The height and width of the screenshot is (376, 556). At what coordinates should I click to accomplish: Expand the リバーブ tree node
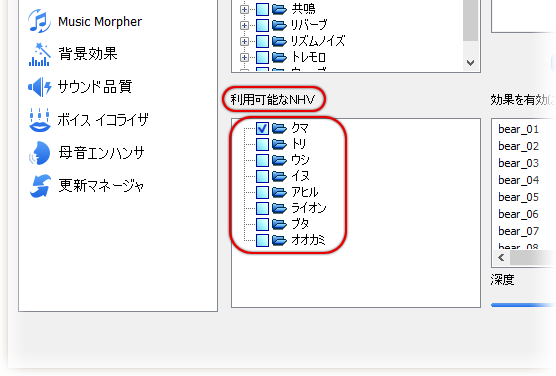coord(244,25)
